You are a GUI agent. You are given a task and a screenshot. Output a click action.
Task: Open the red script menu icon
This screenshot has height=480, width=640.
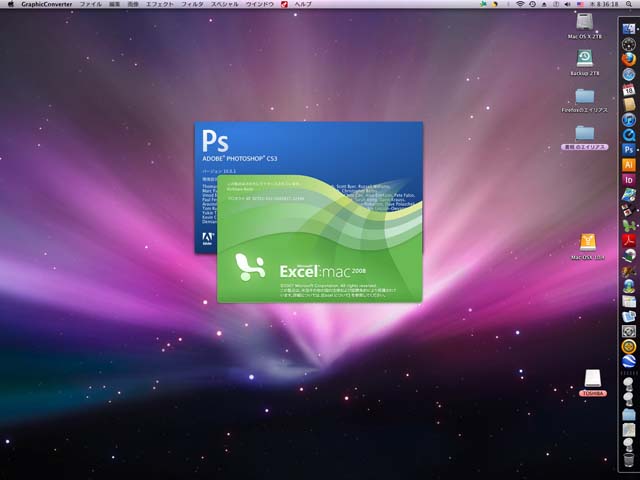pyautogui.click(x=284, y=4)
